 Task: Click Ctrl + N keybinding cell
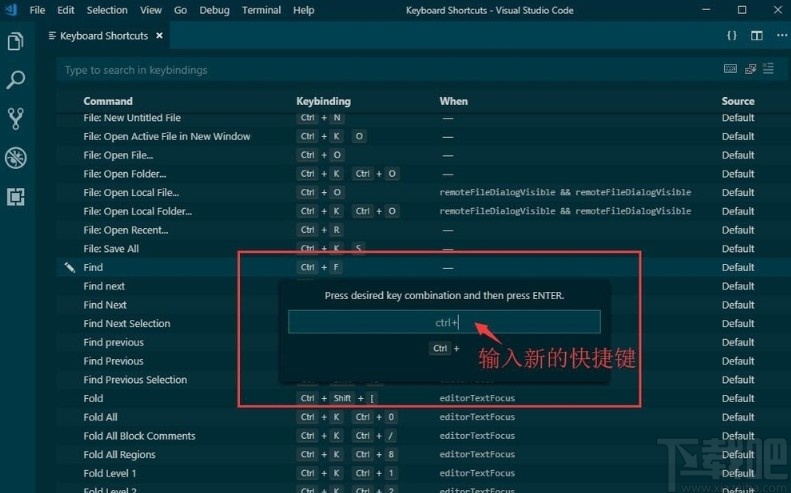(x=320, y=118)
